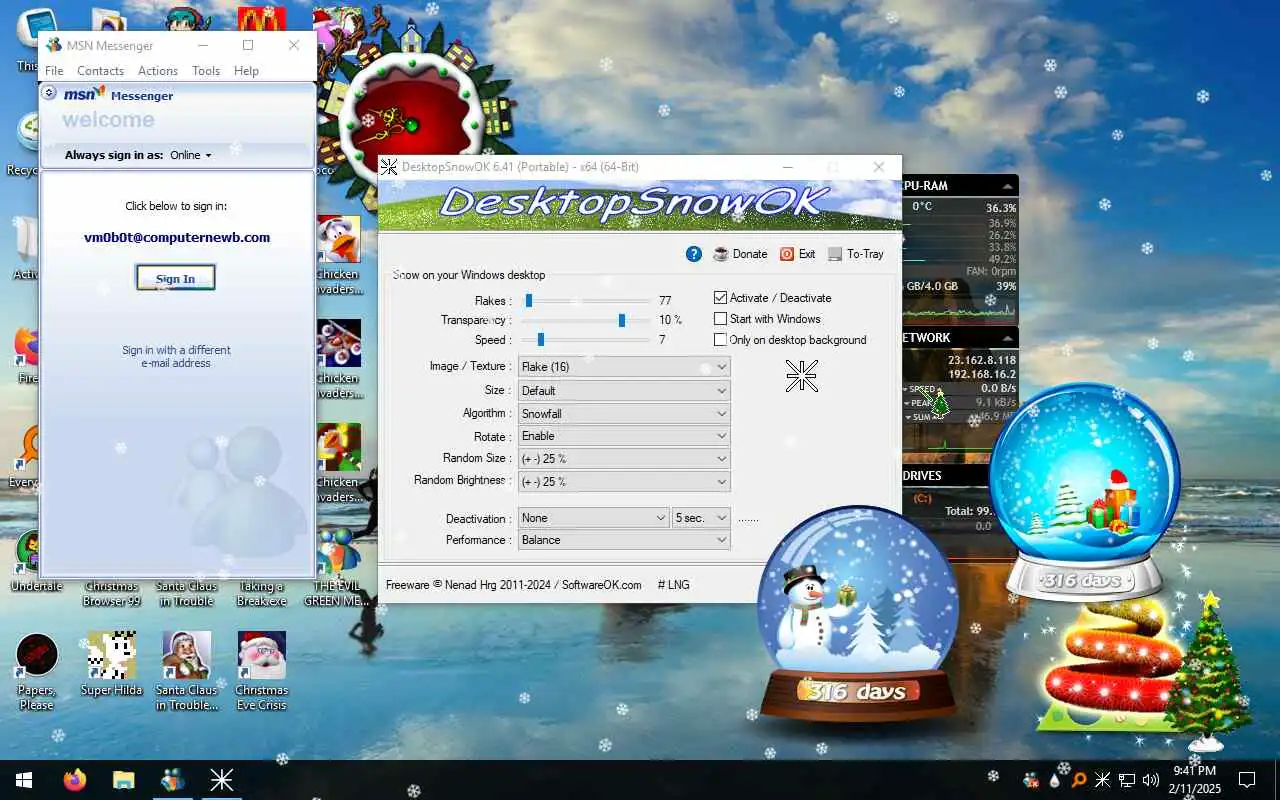1280x800 pixels.
Task: Open the File menu in MSN Messenger
Action: 54,71
